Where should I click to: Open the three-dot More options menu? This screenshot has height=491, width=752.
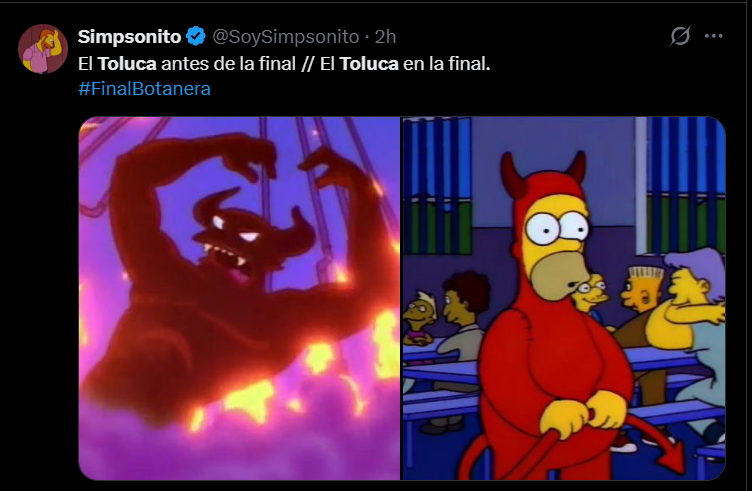pyautogui.click(x=714, y=36)
